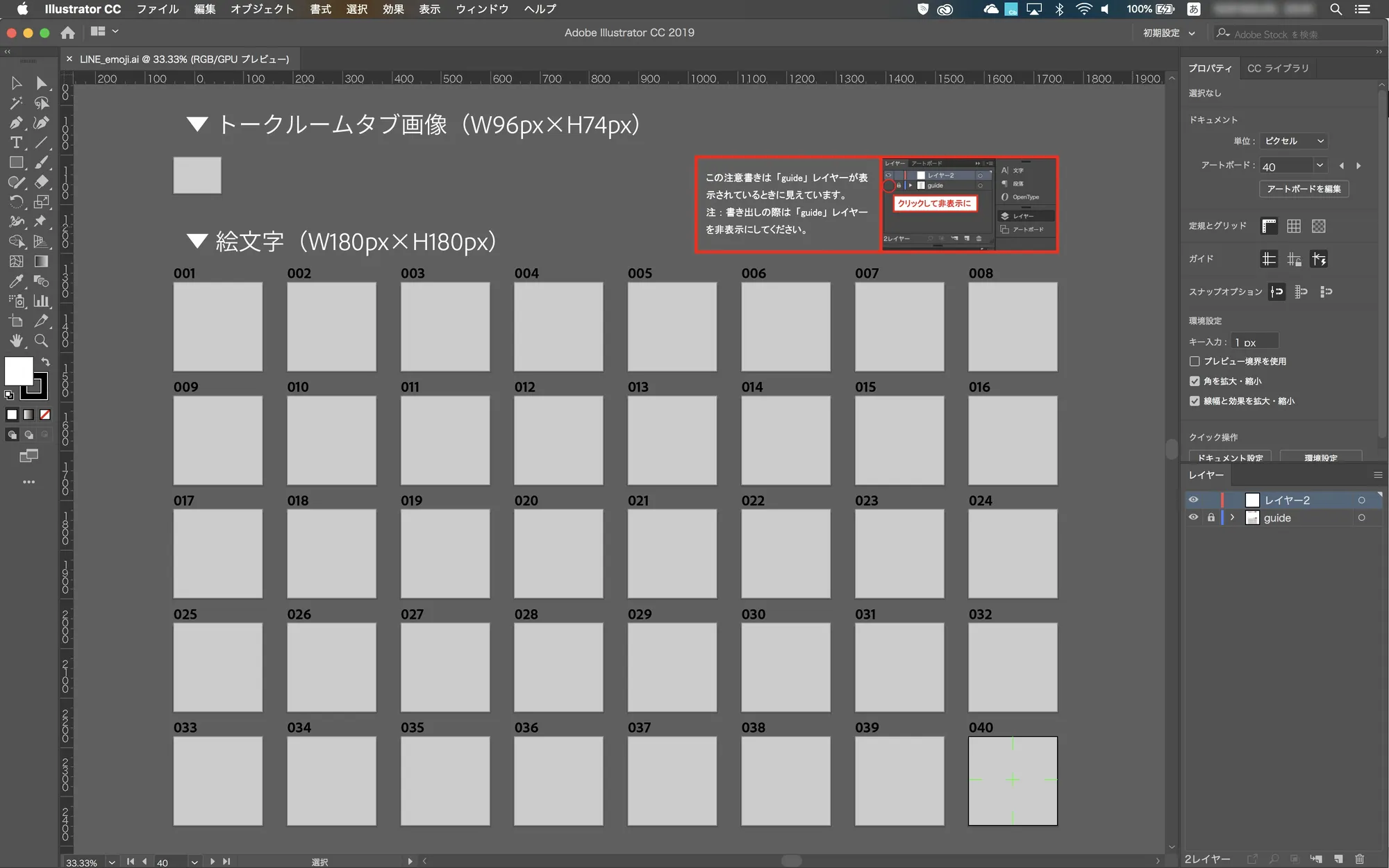The height and width of the screenshot is (868, 1389).
Task: Enable transparency grid view in 定規とグリッド
Action: pos(1319,226)
